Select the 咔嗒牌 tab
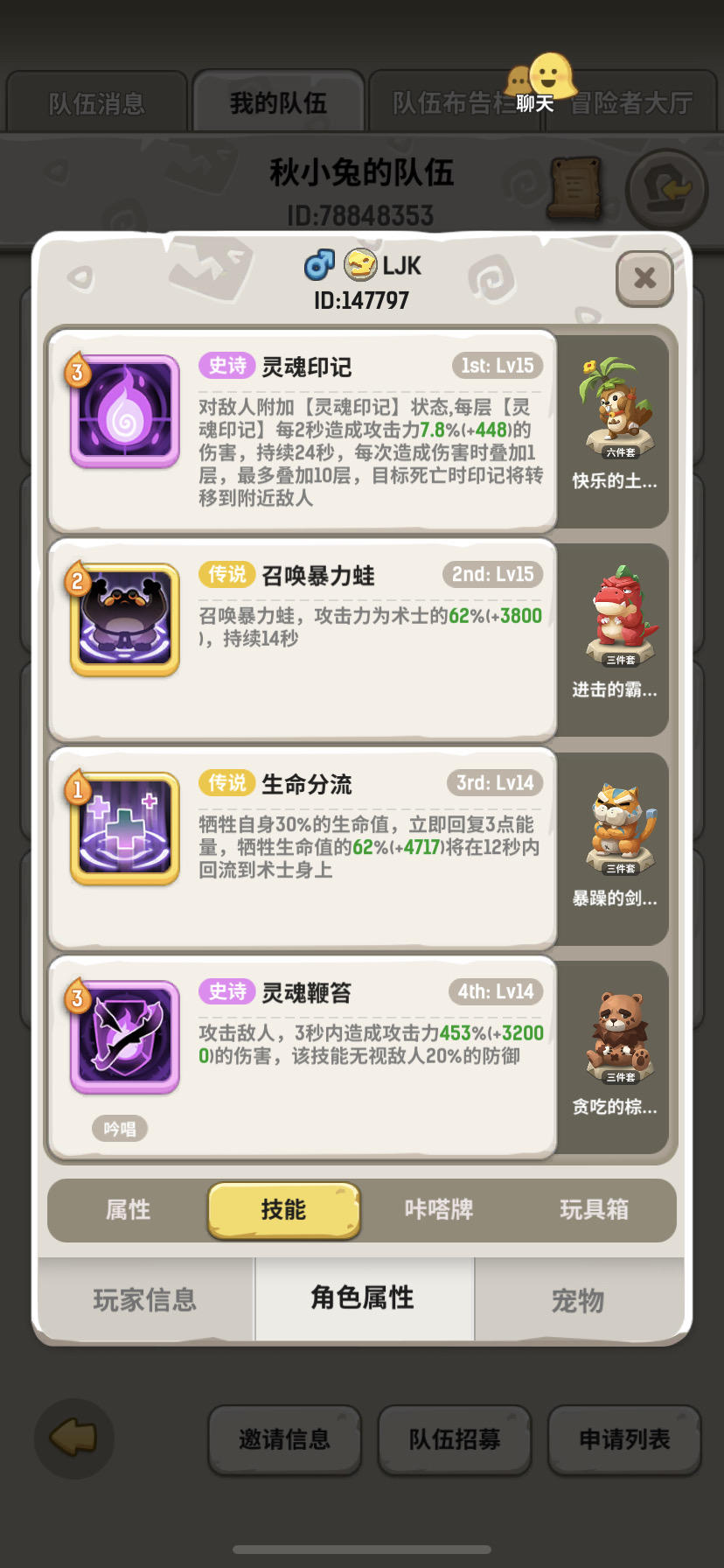Viewport: 724px width, 1568px height. pos(439,1210)
